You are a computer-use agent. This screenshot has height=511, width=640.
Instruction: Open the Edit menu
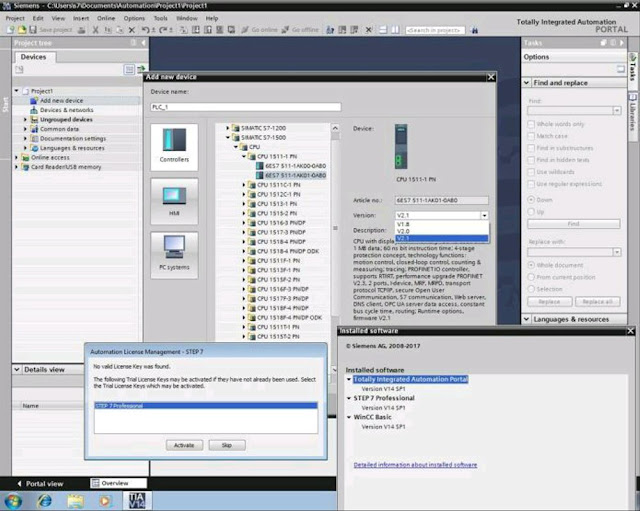(x=38, y=18)
